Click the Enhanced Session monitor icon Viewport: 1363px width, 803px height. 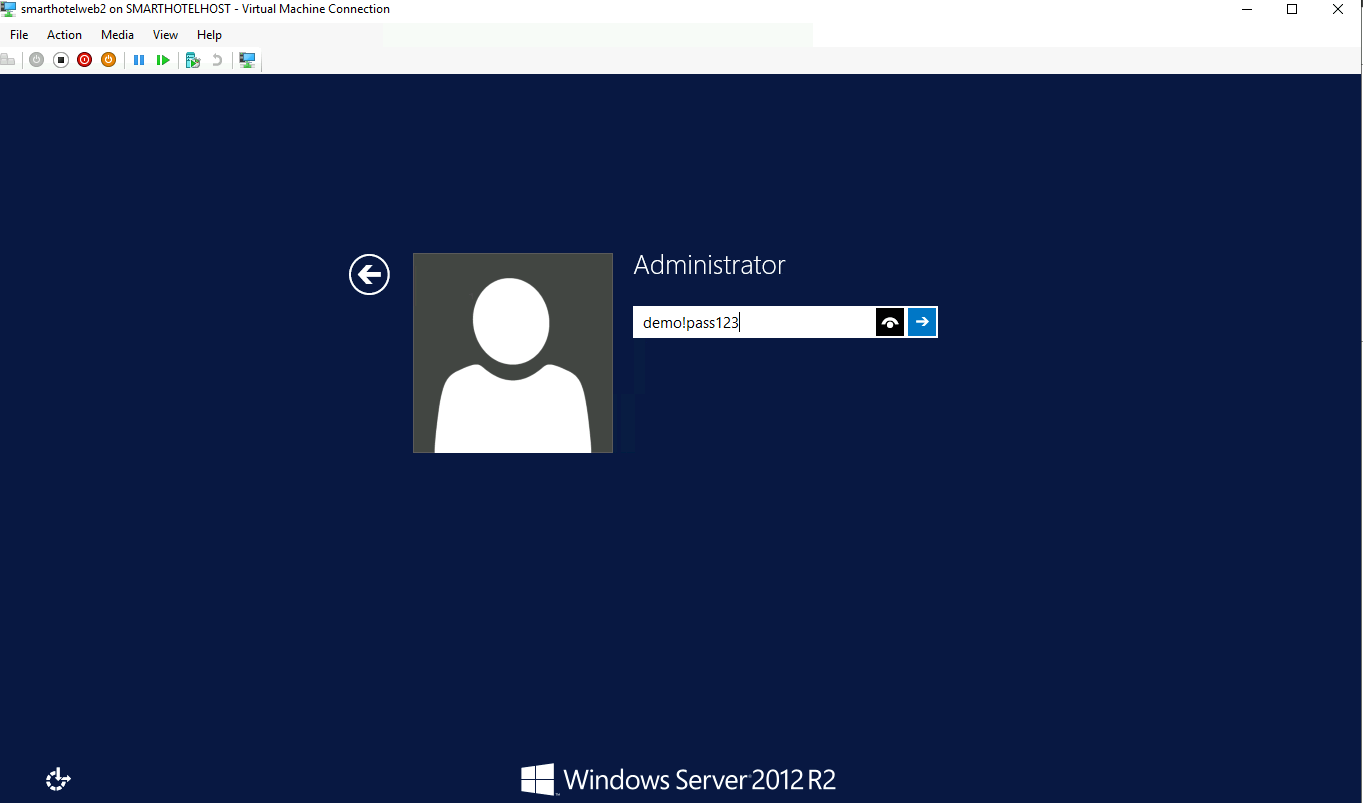click(x=247, y=60)
